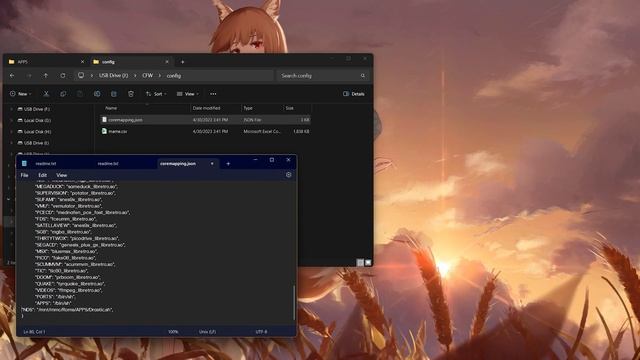Close the coremapping.json Notepad tab
Viewport: 640px width, 360px height.
[x=212, y=164]
